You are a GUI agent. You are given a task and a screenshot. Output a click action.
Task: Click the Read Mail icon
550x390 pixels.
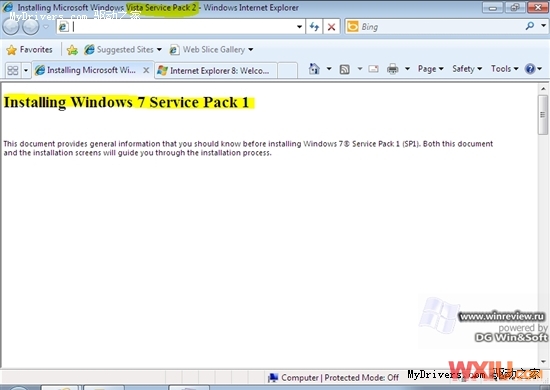coord(373,69)
